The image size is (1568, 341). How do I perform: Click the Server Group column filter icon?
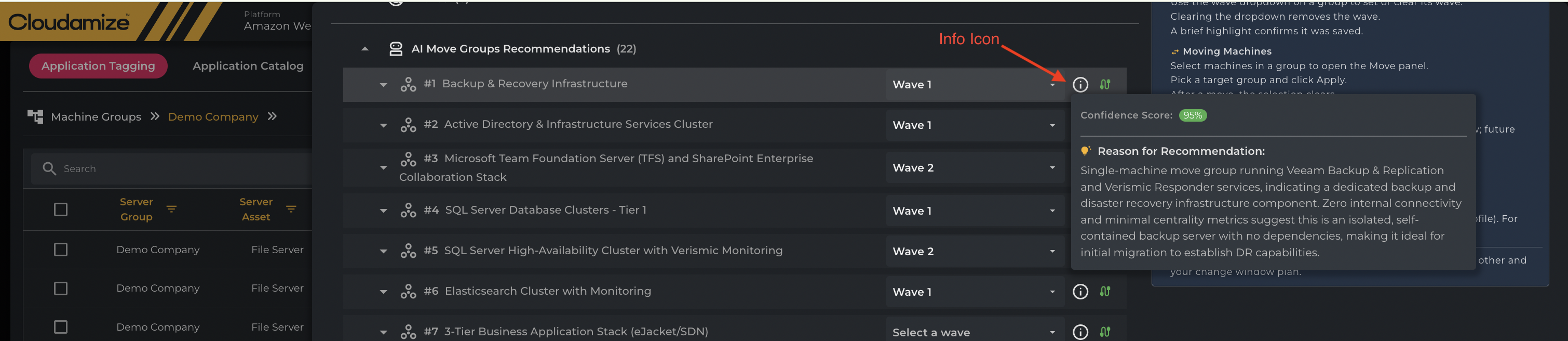tap(172, 209)
